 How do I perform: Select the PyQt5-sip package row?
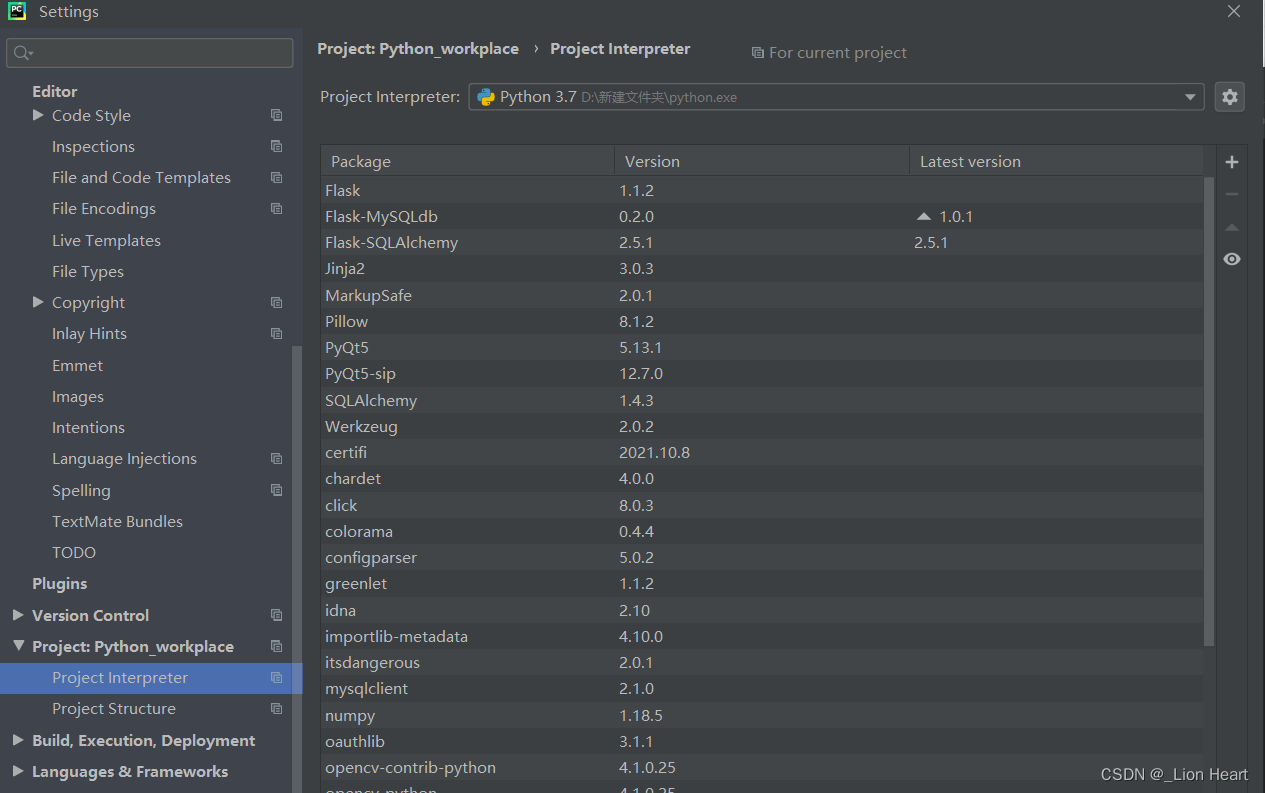click(x=762, y=373)
